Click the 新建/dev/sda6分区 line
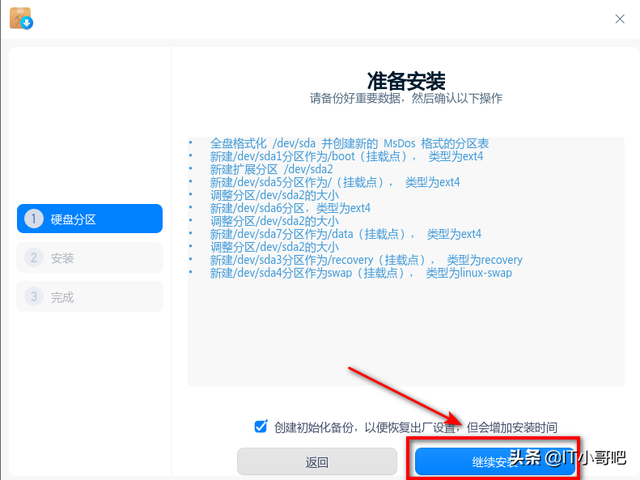Viewport: 640px width, 480px height. tap(290, 208)
